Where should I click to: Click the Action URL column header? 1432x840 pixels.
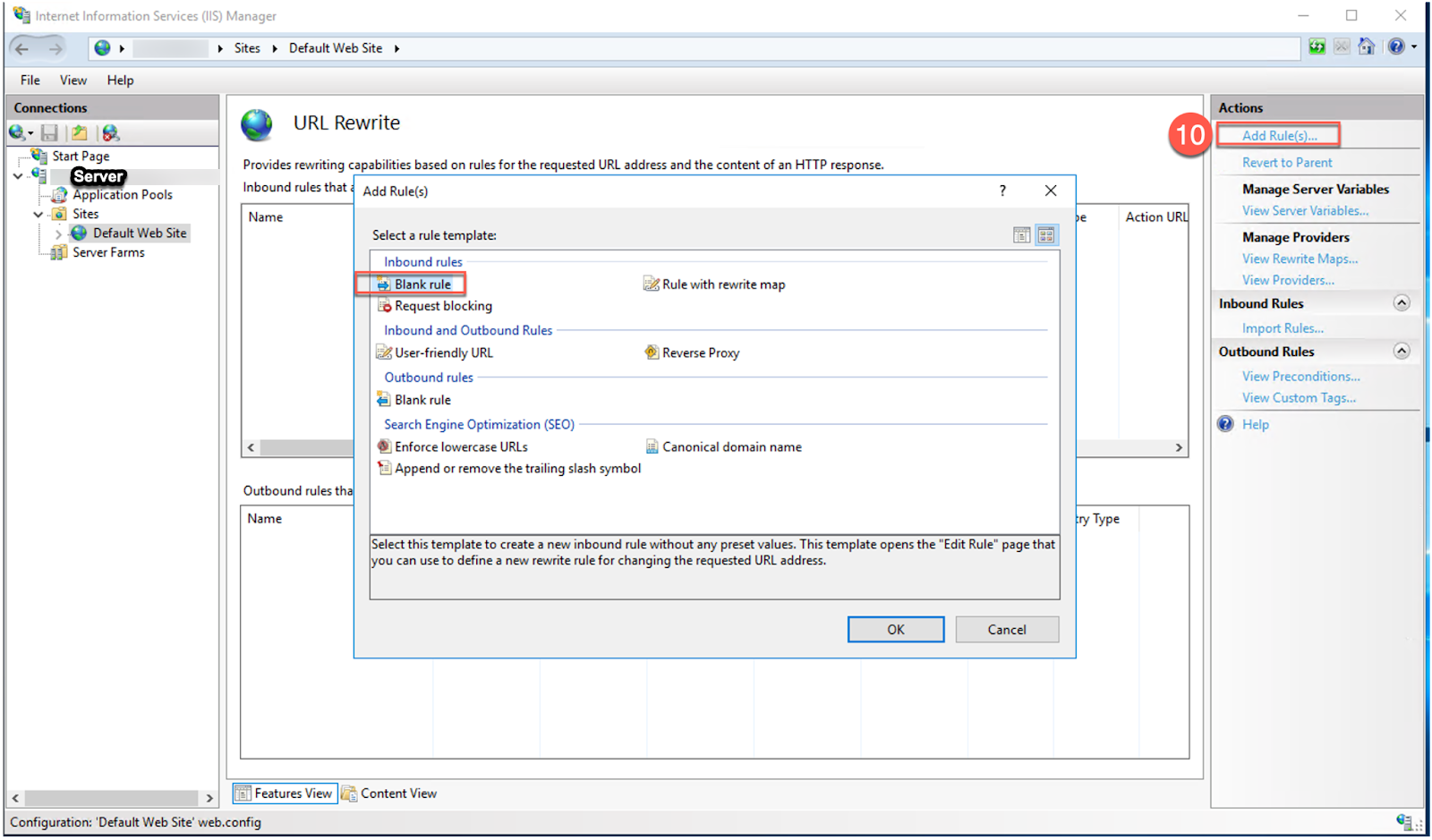[1156, 217]
